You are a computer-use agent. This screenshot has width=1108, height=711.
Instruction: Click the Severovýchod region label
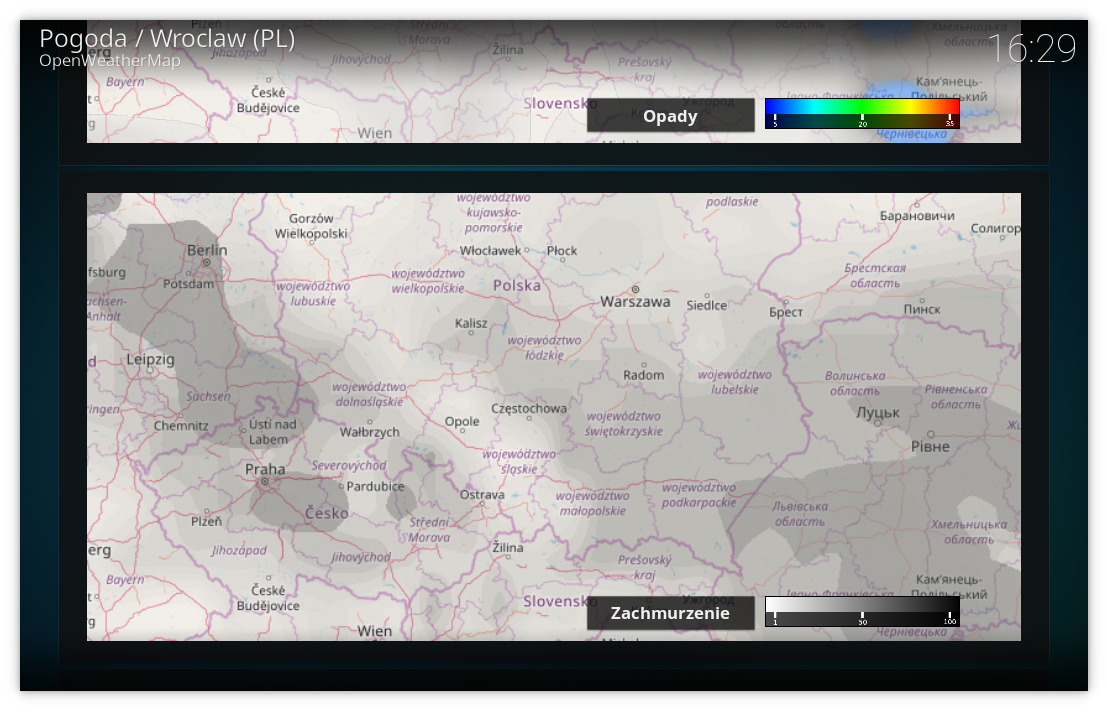(x=349, y=466)
